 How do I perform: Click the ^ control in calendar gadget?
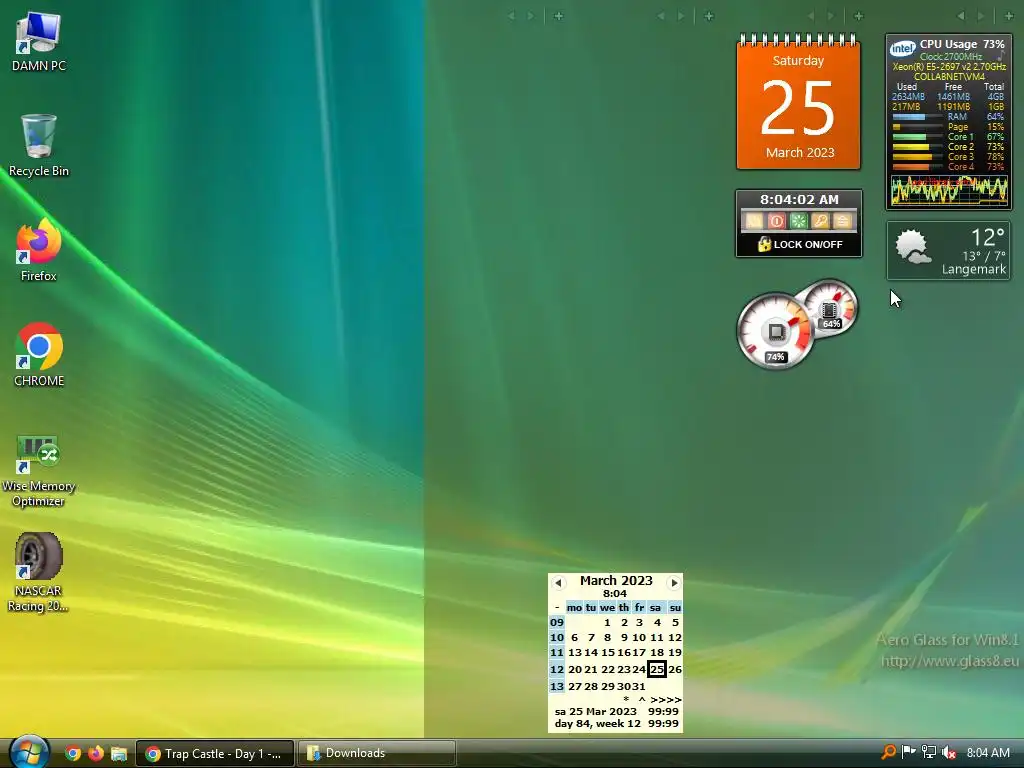[x=642, y=699]
